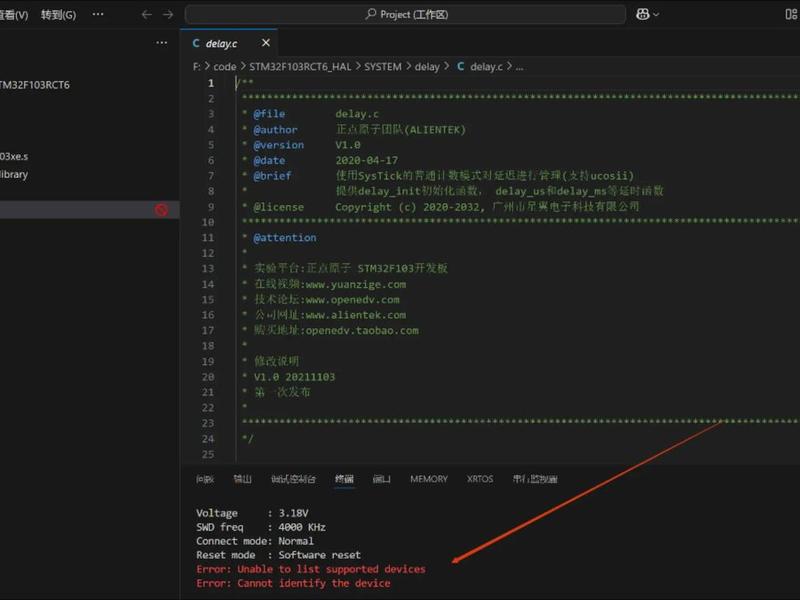Screen dimensions: 800x600
Task: Click the red prohibited icon in sidebar
Action: click(162, 210)
